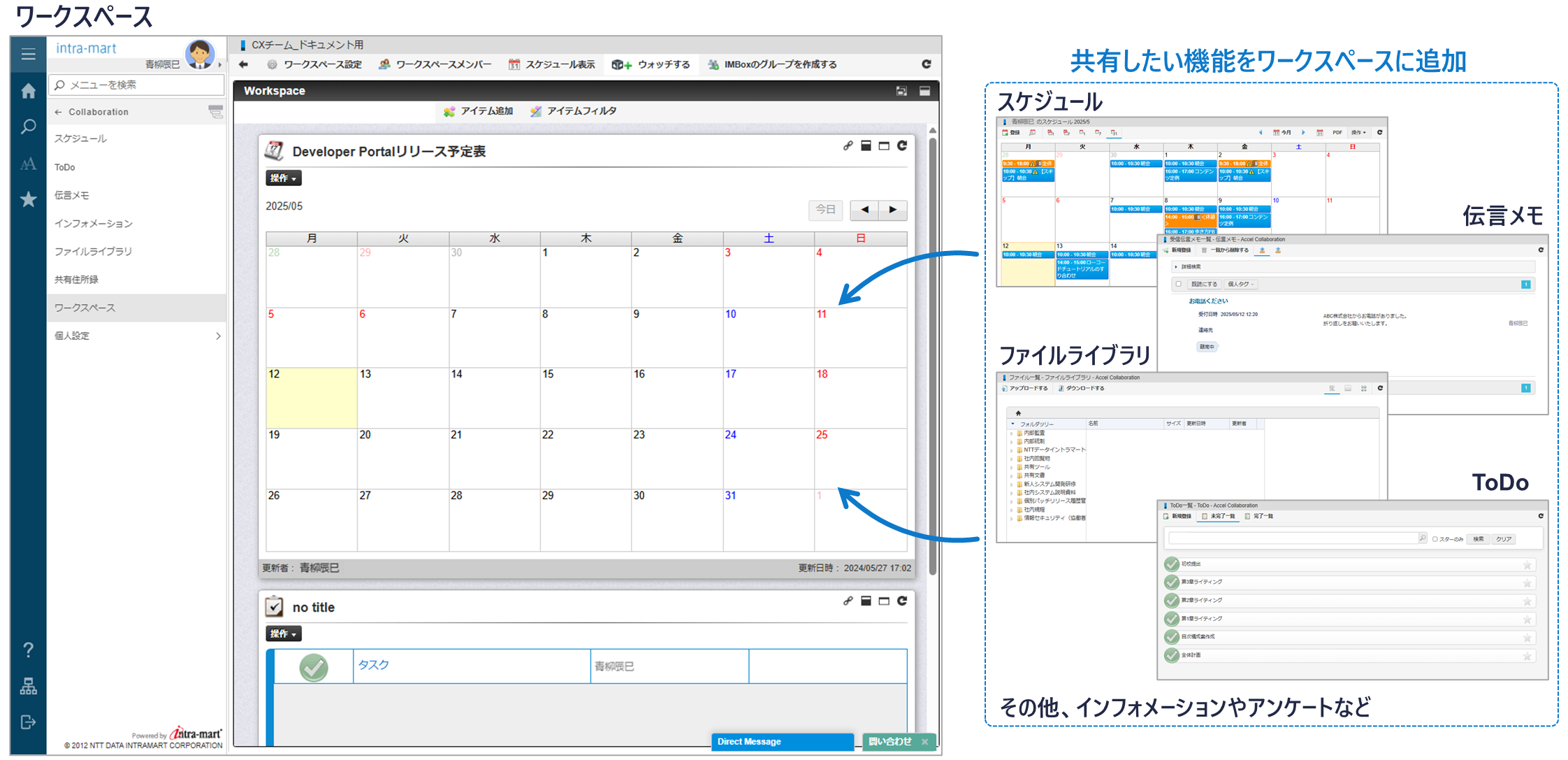This screenshot has width=1568, height=760.
Task: Go to previous month with left arrow
Action: tap(864, 210)
